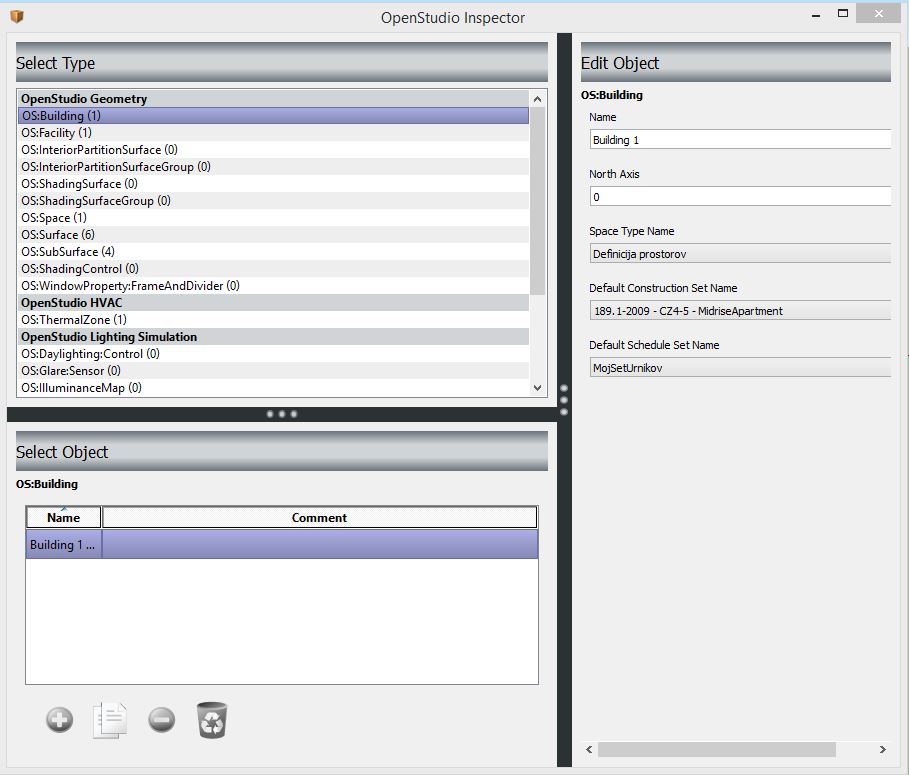Maximize the OpenStudio Inspector window
The image size is (909, 775).
tap(843, 14)
